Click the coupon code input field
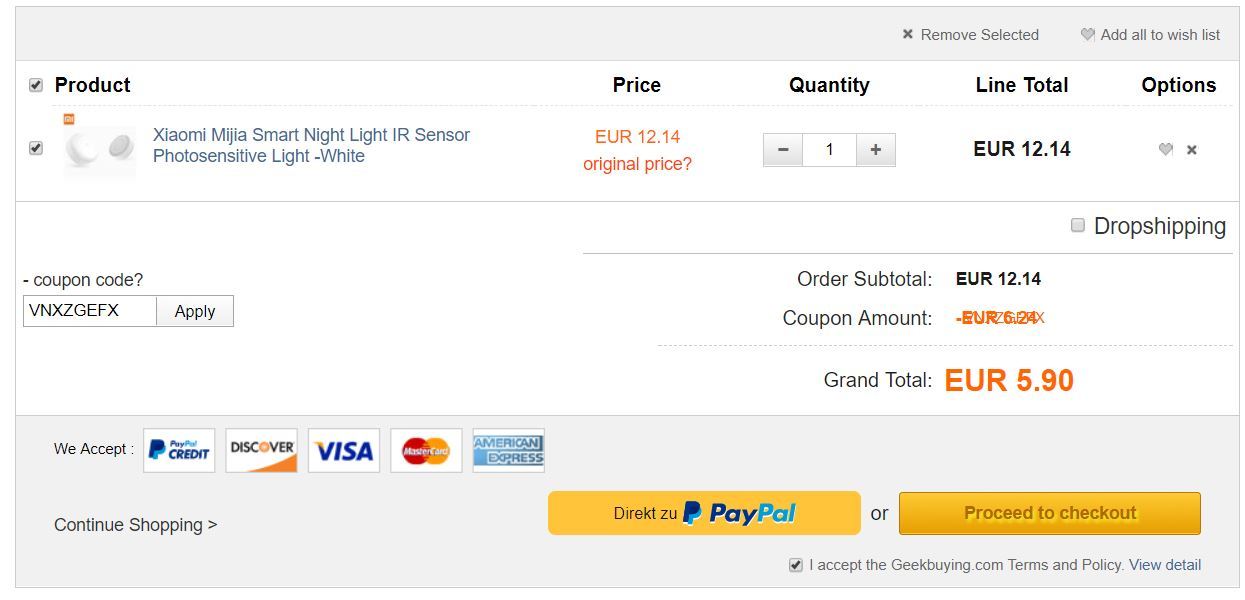This screenshot has height=600, width=1245. coord(90,311)
